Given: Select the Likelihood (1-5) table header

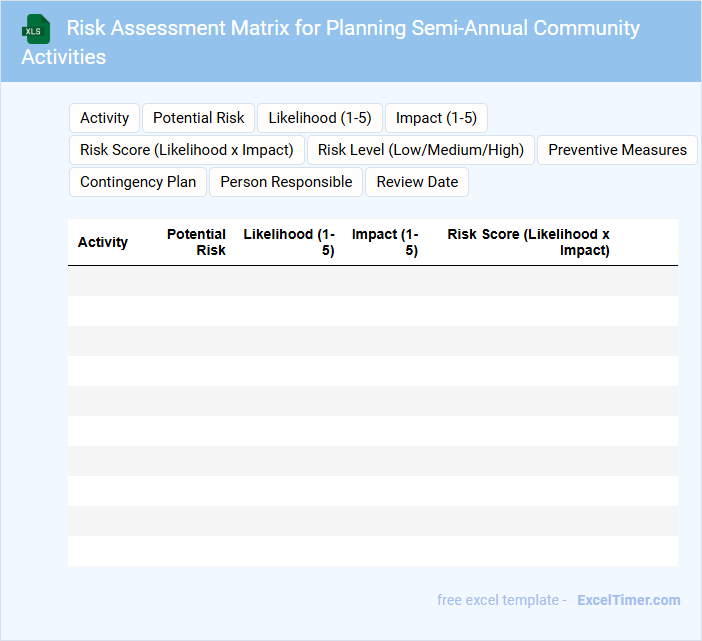Looking at the screenshot, I should 289,242.
